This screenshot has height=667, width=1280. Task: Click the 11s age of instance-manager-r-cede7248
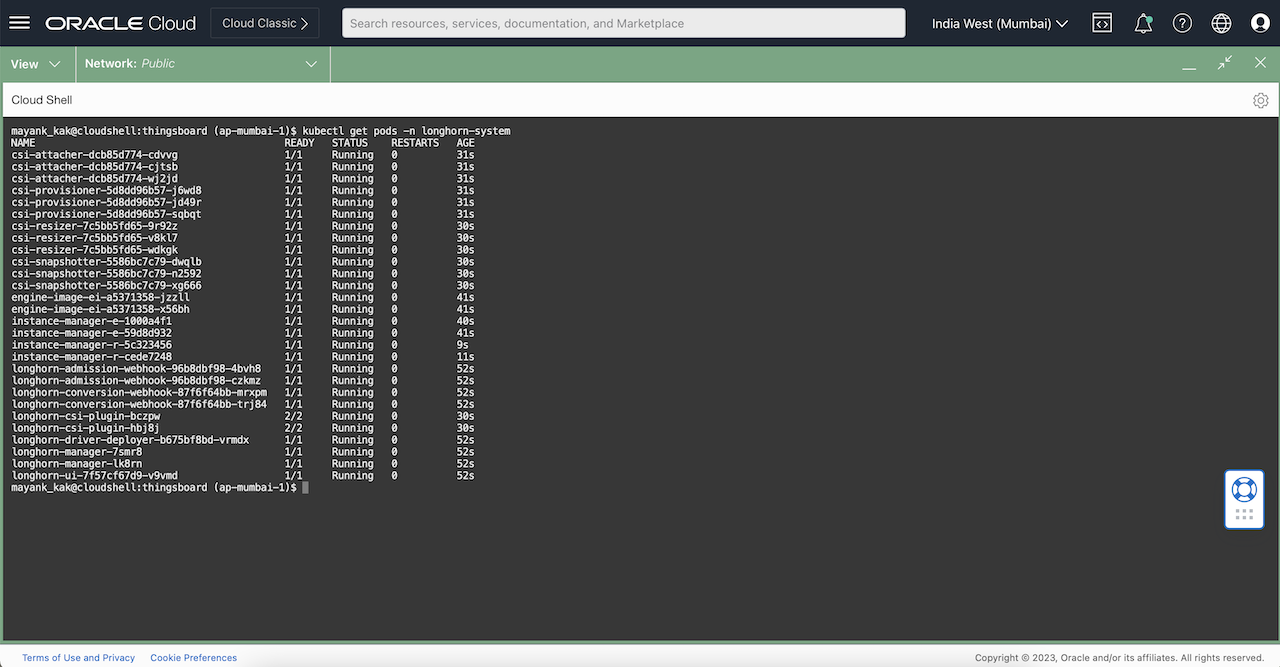click(x=466, y=357)
